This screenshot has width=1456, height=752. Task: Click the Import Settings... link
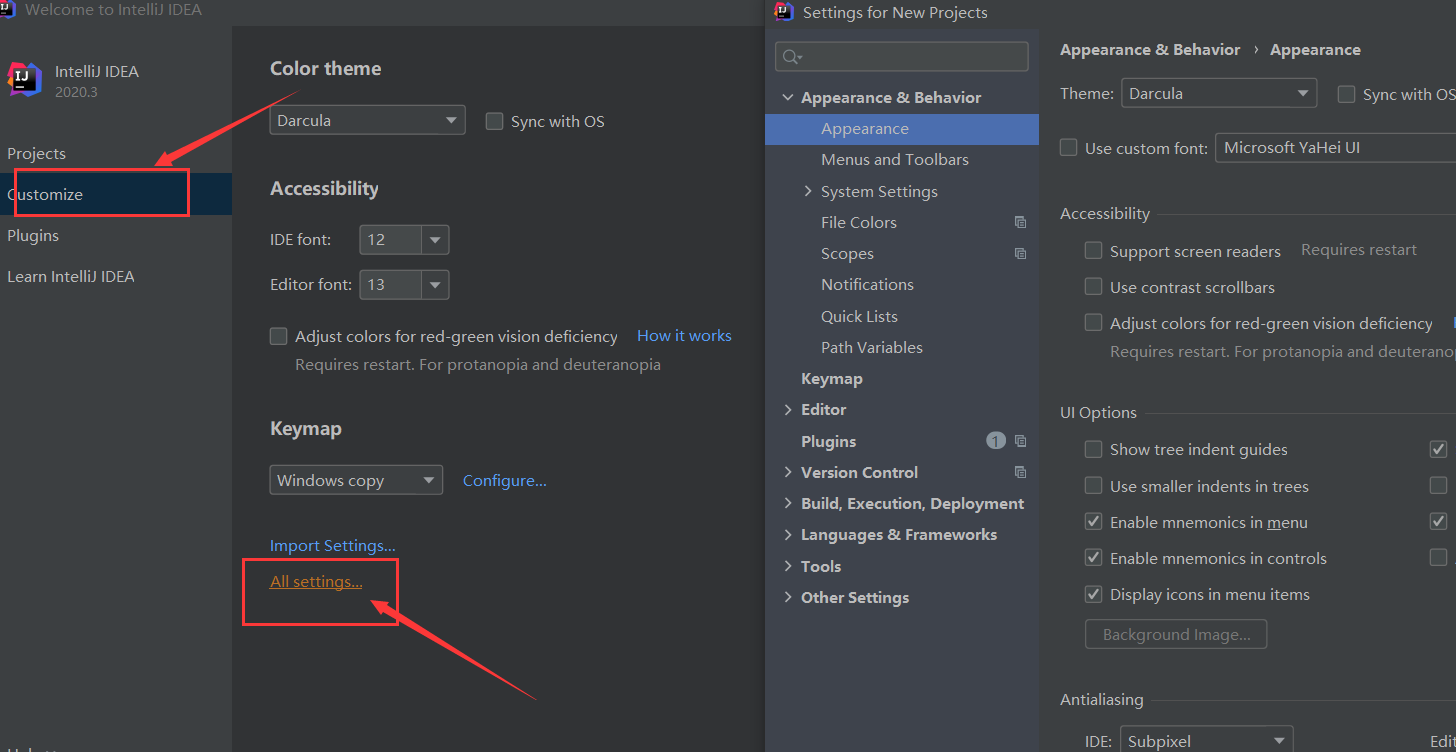pos(333,546)
